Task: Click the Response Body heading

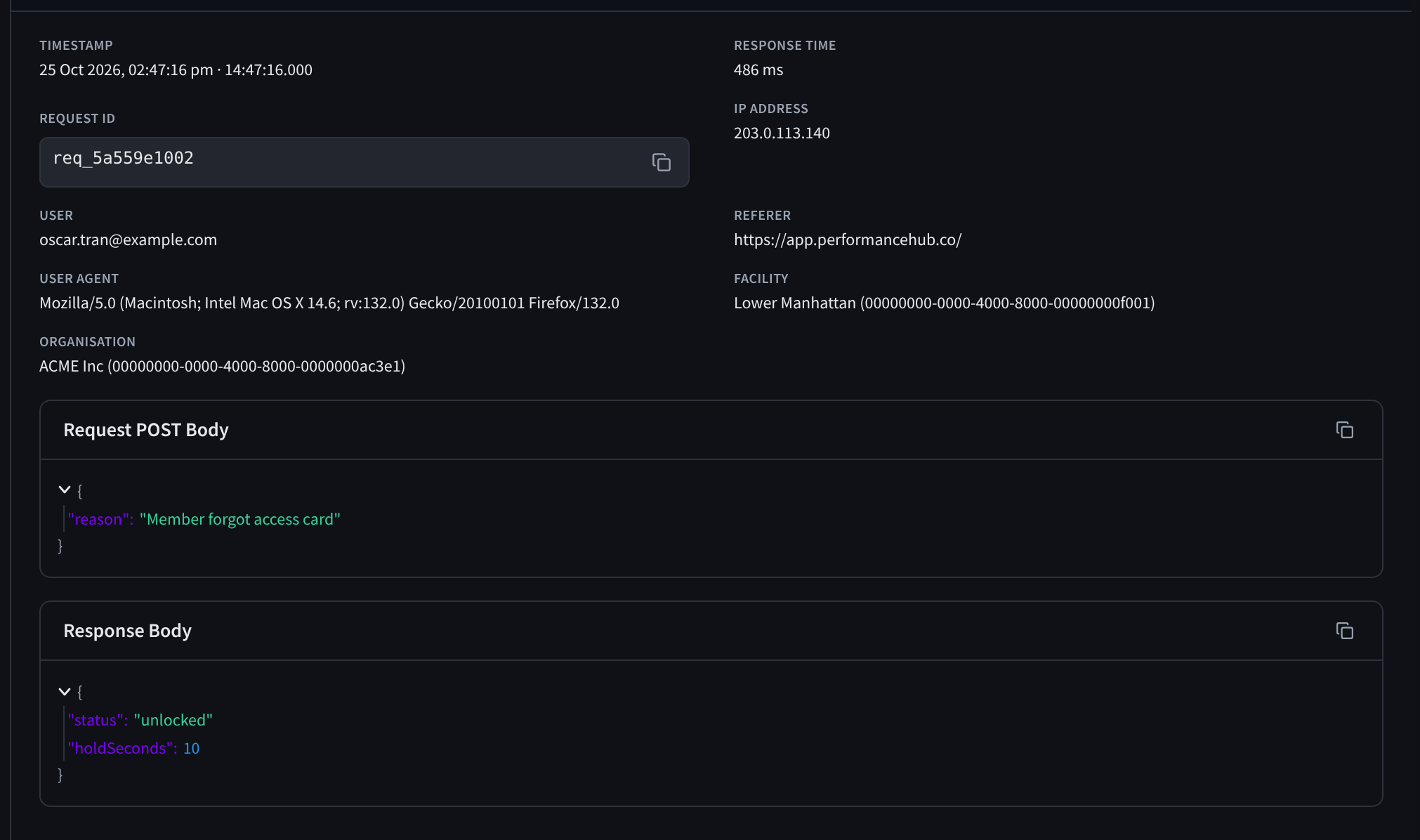Action: pyautogui.click(x=127, y=631)
